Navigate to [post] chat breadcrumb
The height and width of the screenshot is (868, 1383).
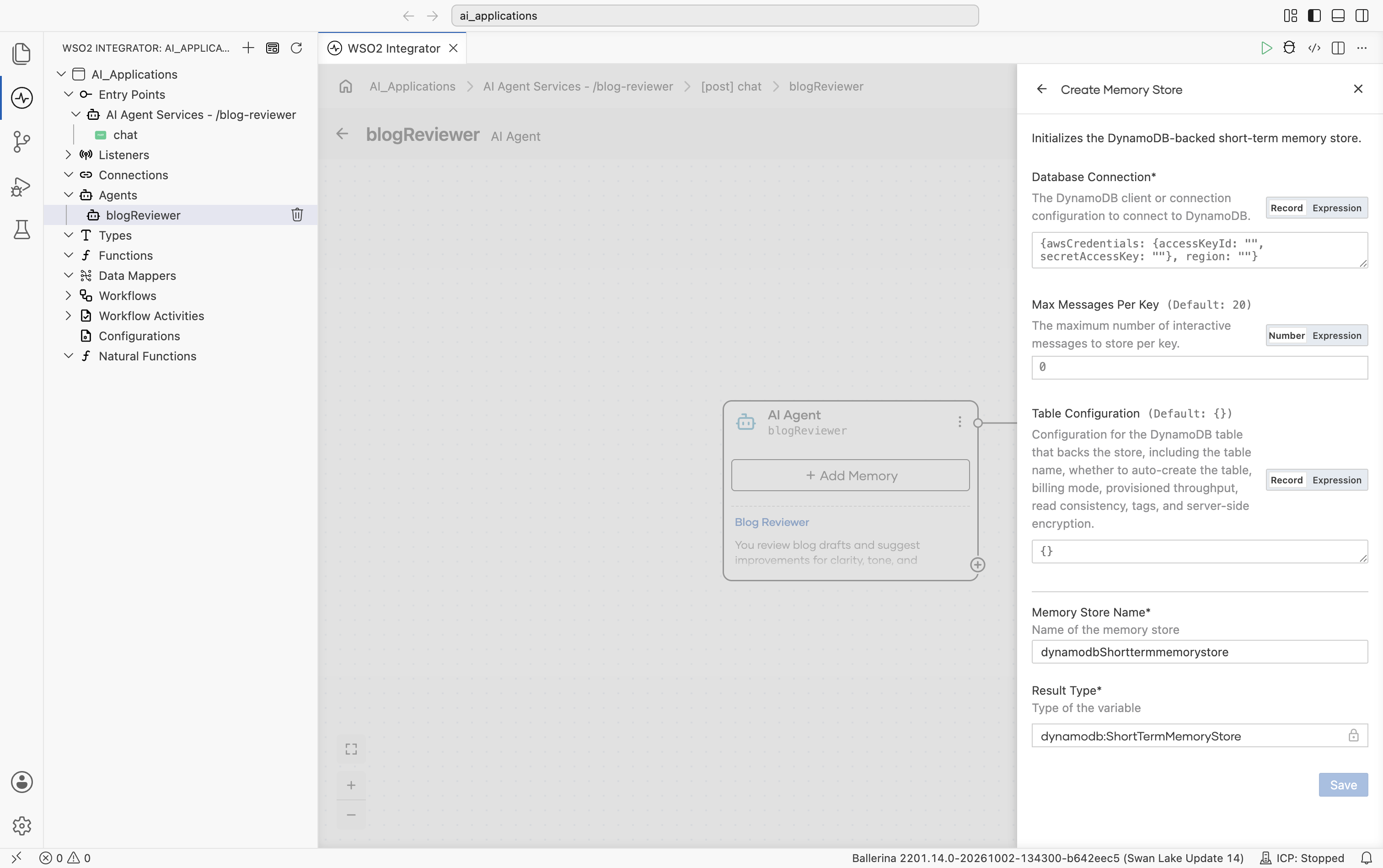[x=731, y=86]
